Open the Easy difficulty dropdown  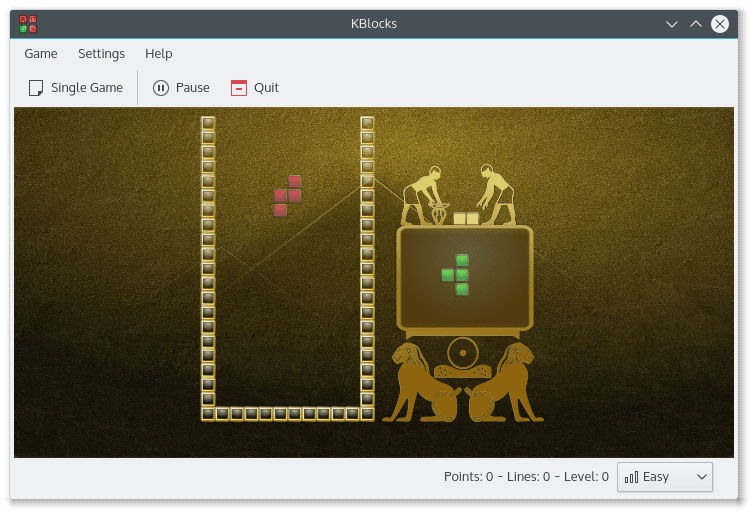(665, 477)
